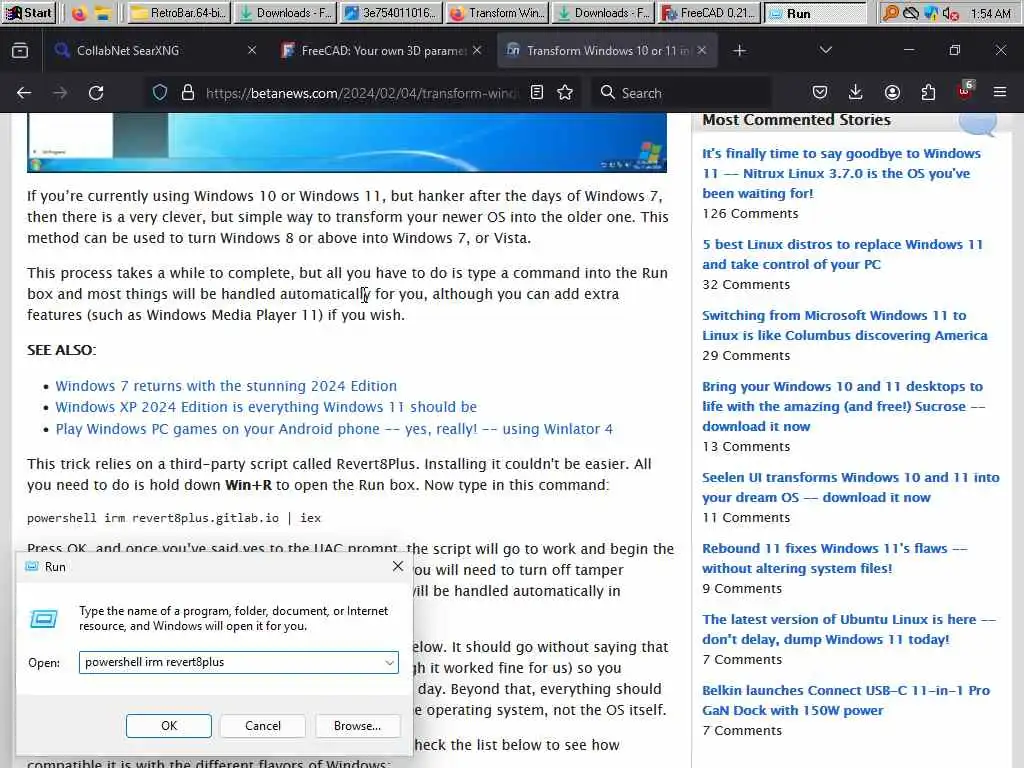Image resolution: width=1024 pixels, height=768 pixels.
Task: Bookmark this page with the star icon
Action: click(566, 93)
